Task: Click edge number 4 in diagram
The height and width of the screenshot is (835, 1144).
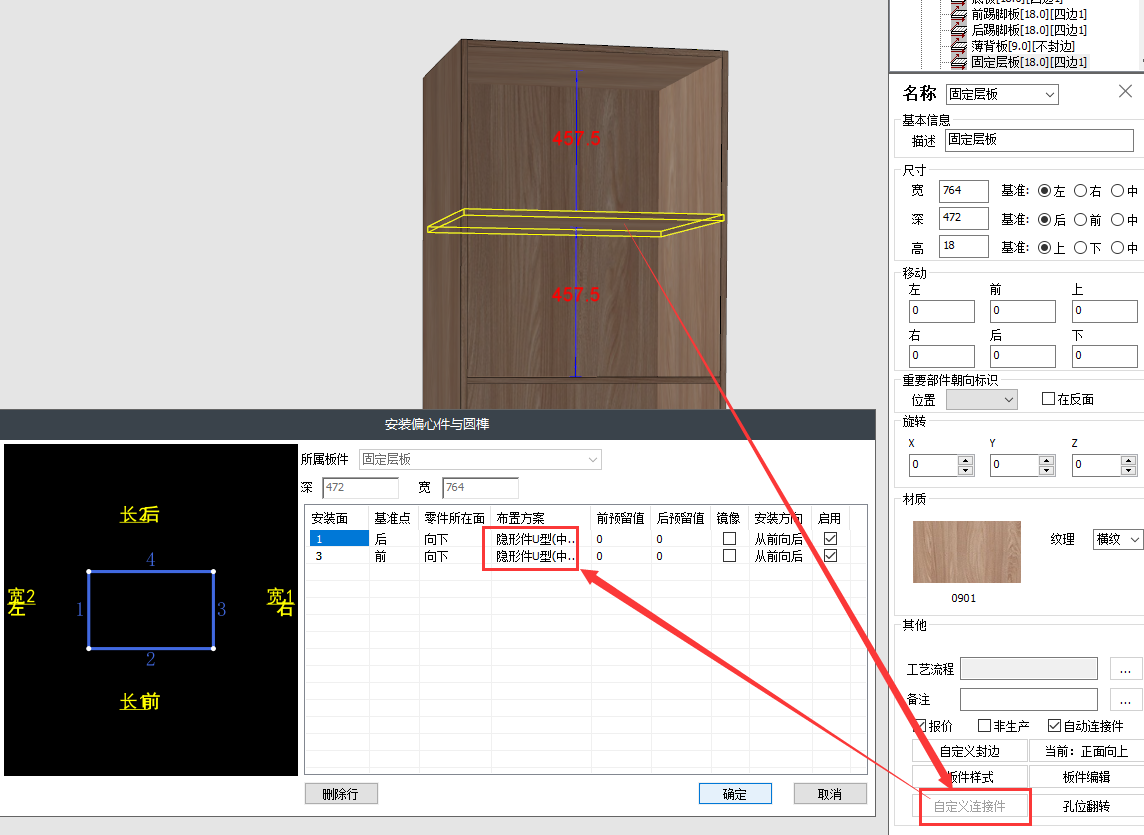Action: pyautogui.click(x=151, y=560)
